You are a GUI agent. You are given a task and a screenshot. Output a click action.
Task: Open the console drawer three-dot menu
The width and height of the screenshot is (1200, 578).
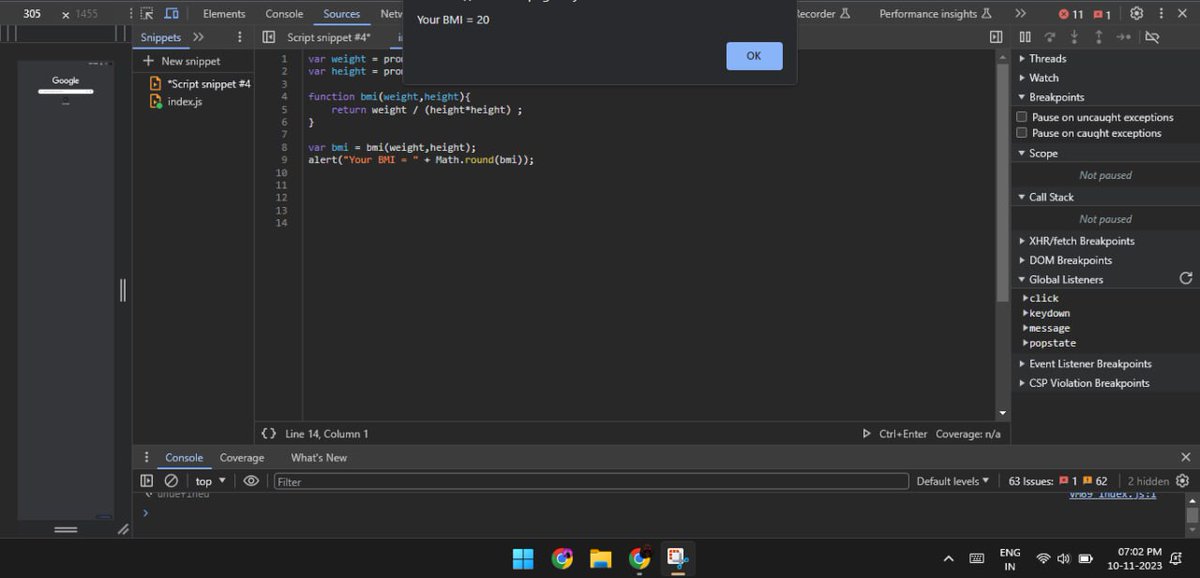click(x=147, y=457)
